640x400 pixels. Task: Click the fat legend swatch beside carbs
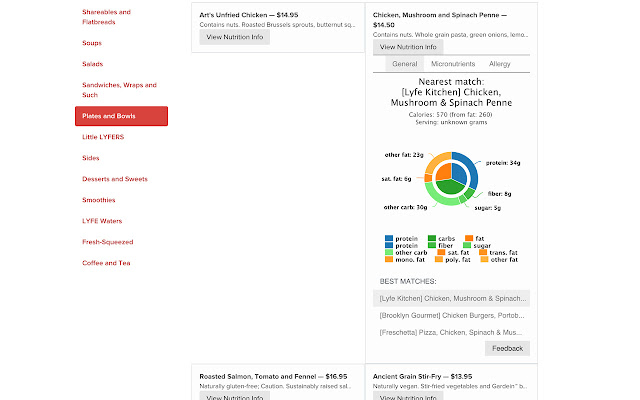coord(469,238)
